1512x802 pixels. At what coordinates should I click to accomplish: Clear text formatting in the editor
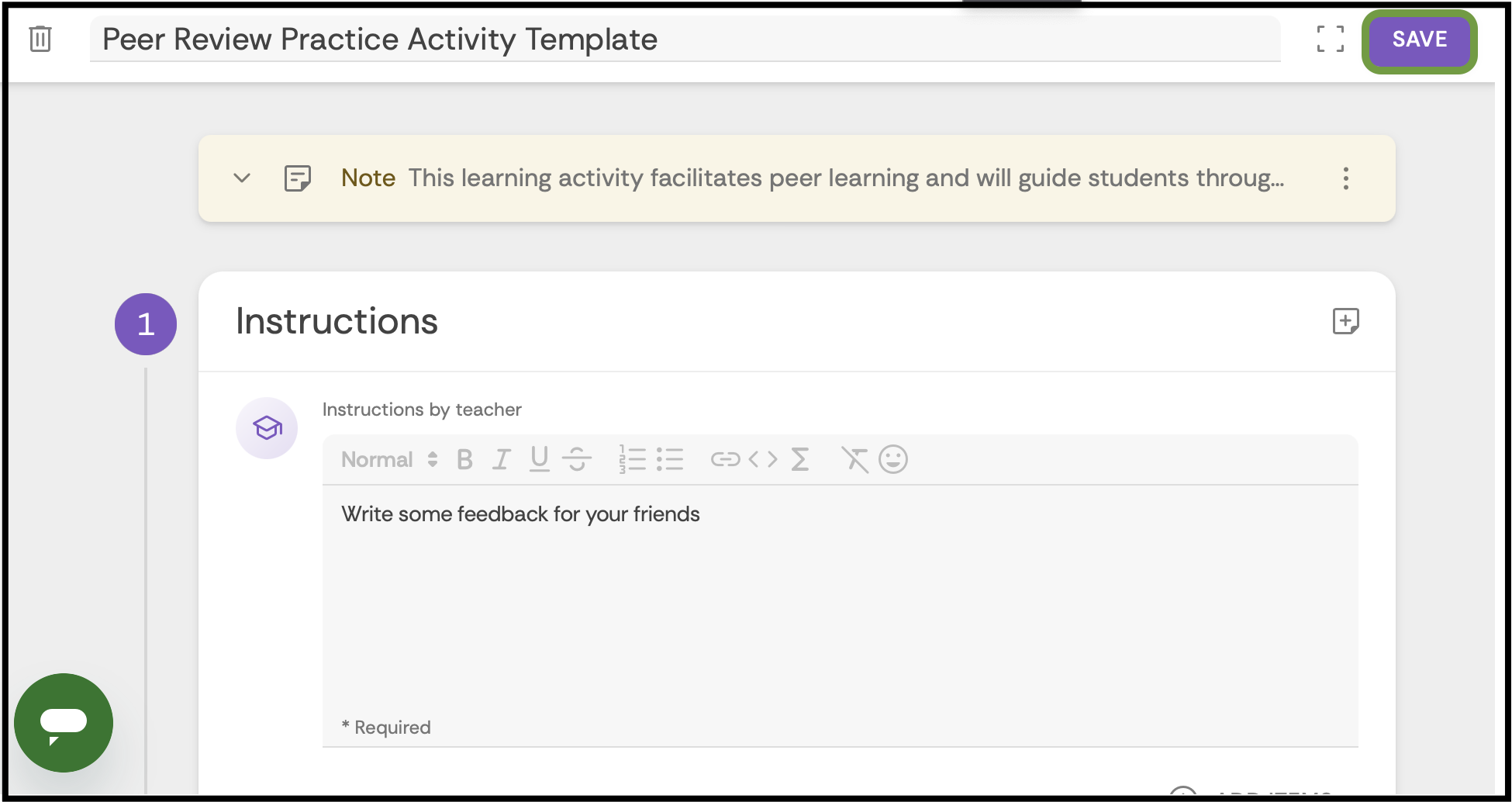[854, 459]
